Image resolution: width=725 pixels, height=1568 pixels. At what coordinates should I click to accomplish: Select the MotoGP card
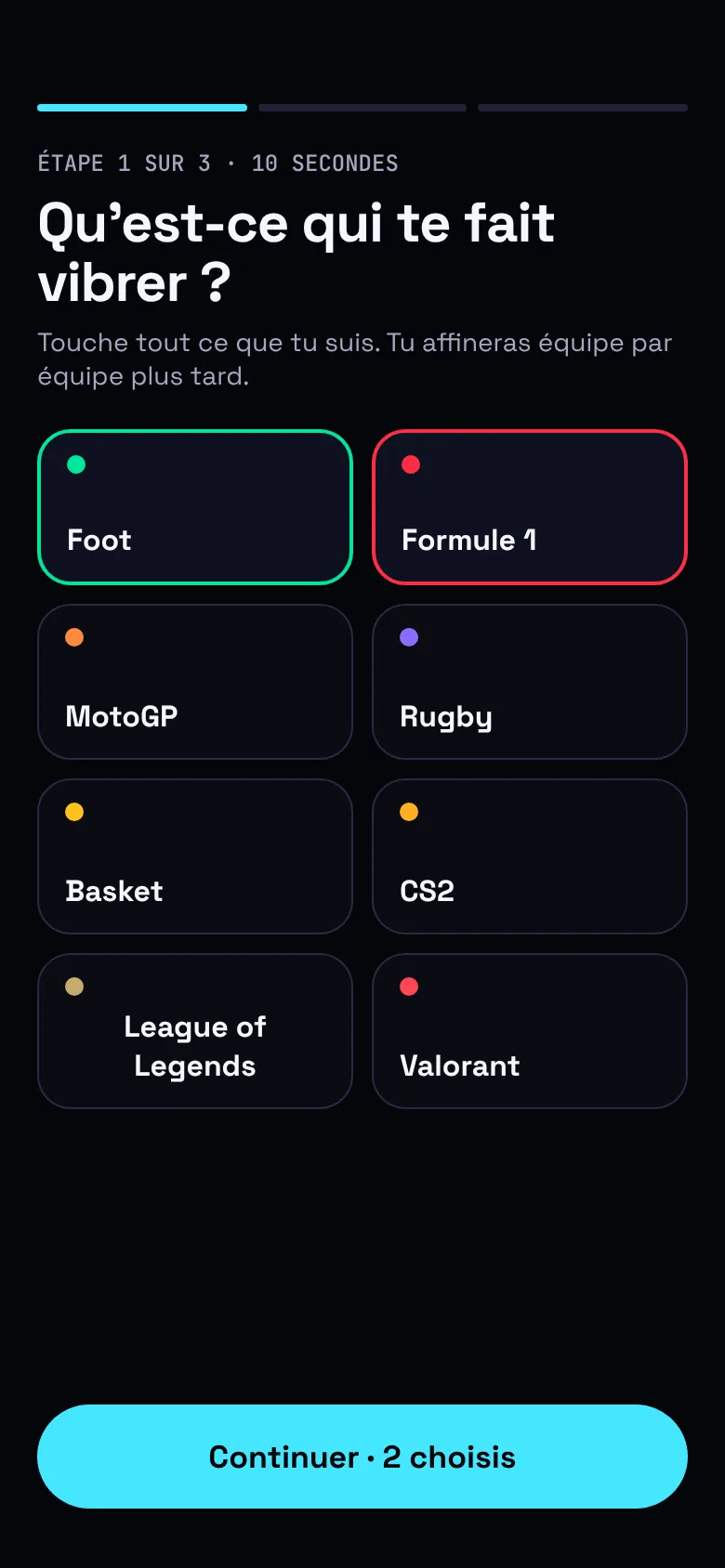[x=195, y=682]
